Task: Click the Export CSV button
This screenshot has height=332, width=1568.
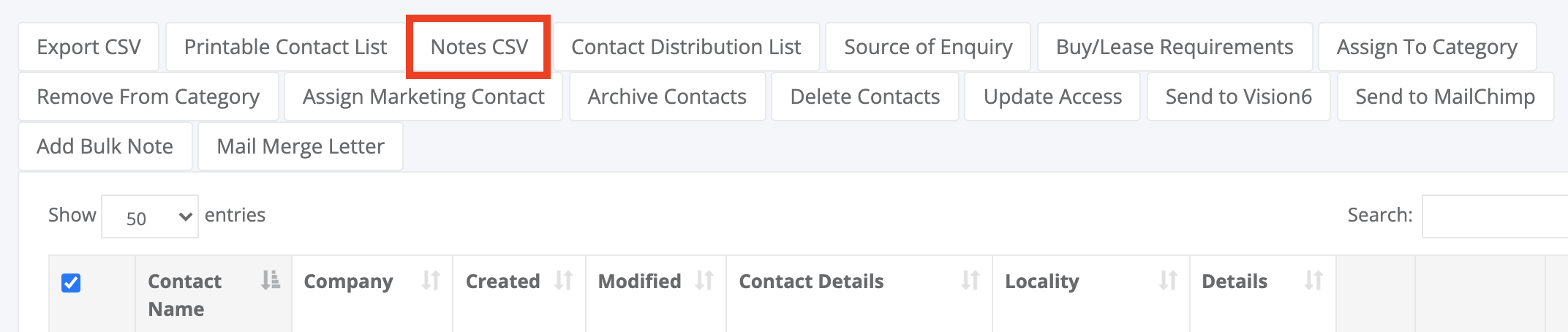Action: click(88, 48)
